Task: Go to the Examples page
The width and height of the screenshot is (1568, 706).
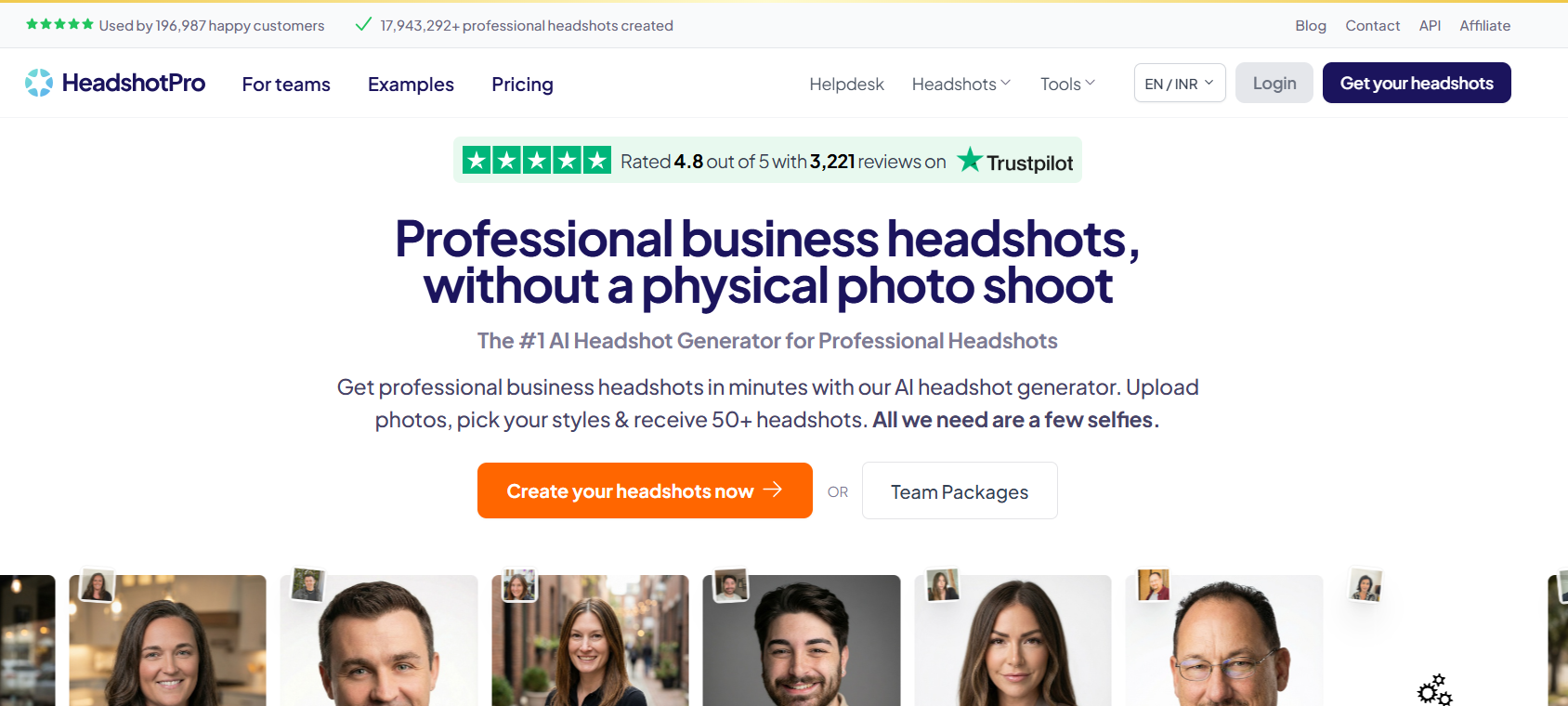Action: click(411, 85)
